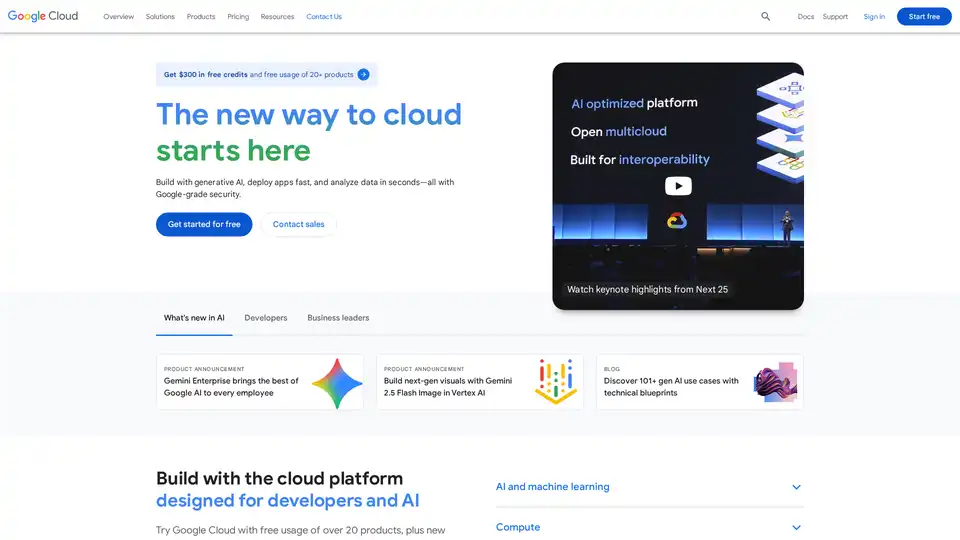Expand the Compute section chevron

(796, 527)
